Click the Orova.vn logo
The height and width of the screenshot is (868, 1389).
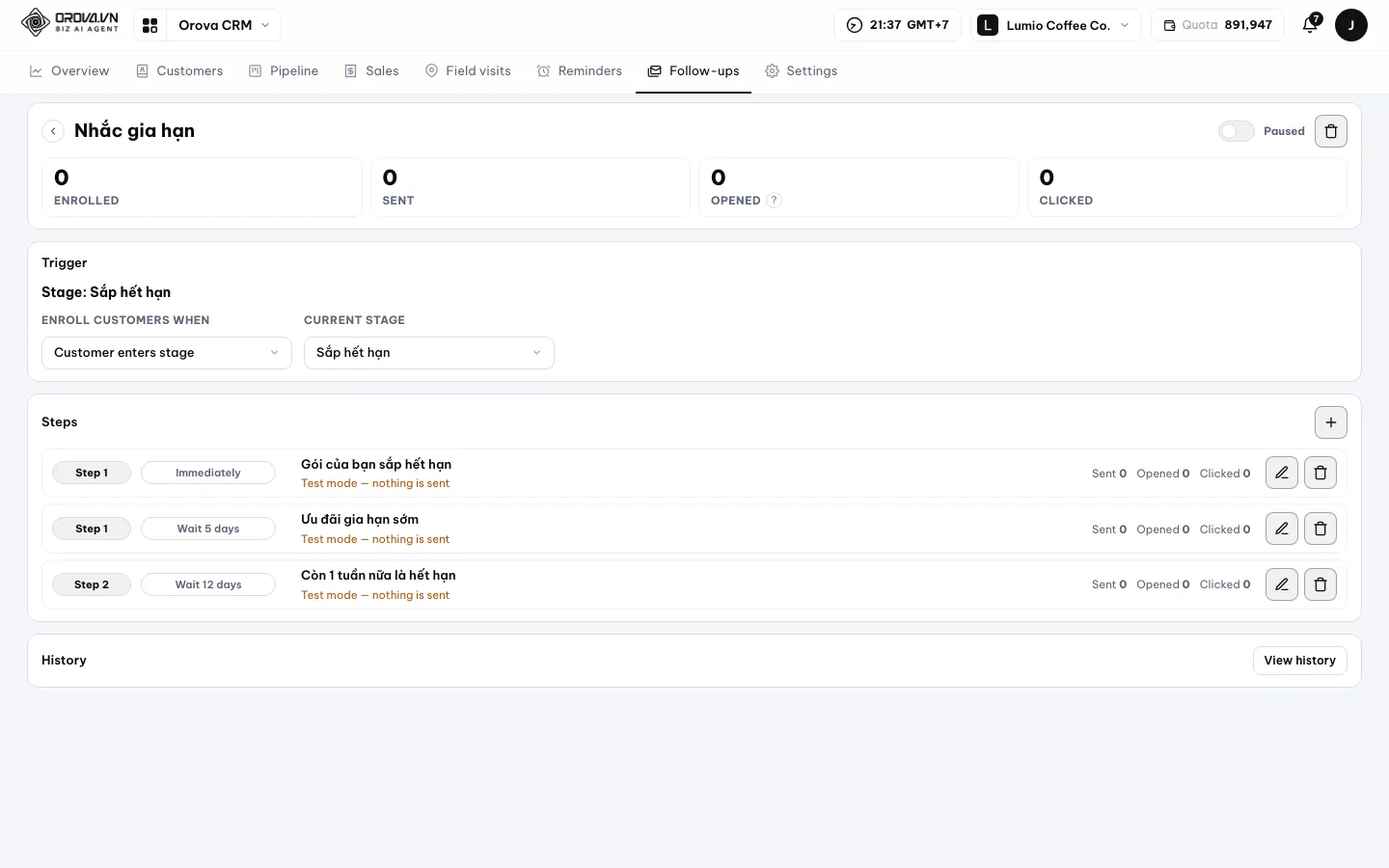click(x=69, y=22)
